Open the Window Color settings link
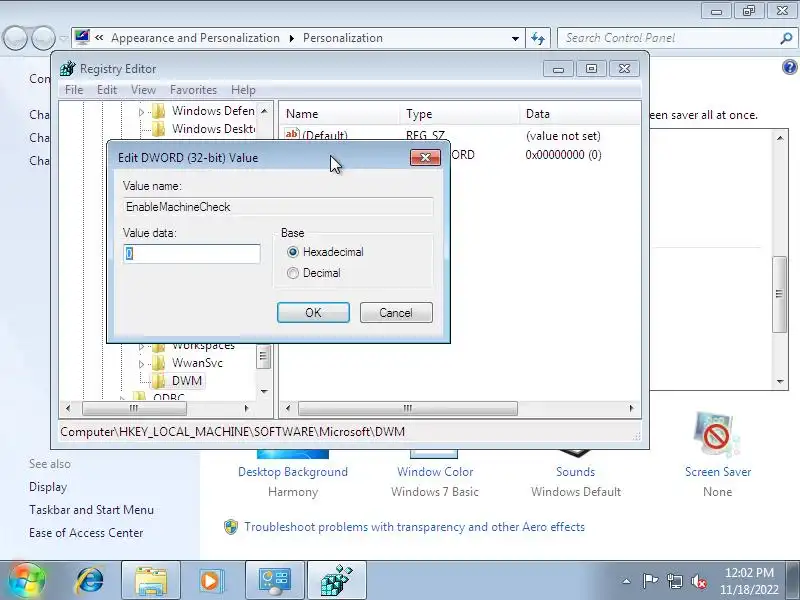The height and width of the screenshot is (600, 800). point(435,472)
